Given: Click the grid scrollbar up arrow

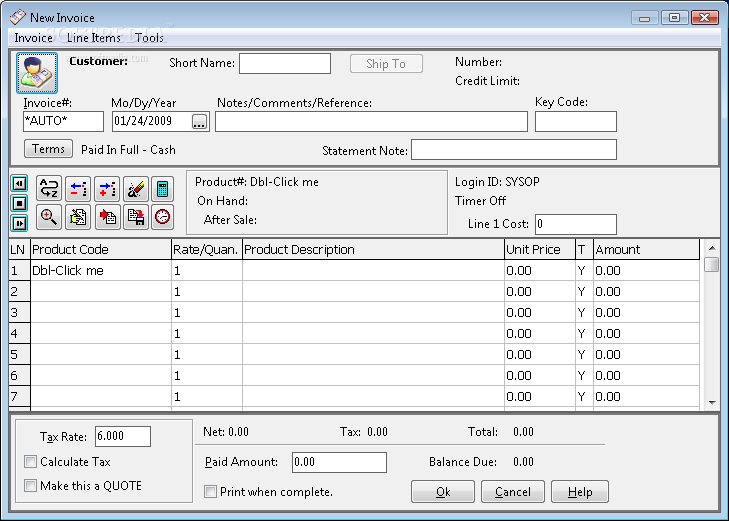Looking at the screenshot, I should point(712,248).
